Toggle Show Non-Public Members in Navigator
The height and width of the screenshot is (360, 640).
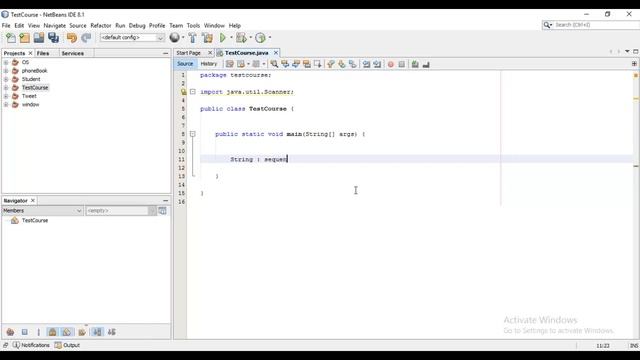click(x=53, y=332)
